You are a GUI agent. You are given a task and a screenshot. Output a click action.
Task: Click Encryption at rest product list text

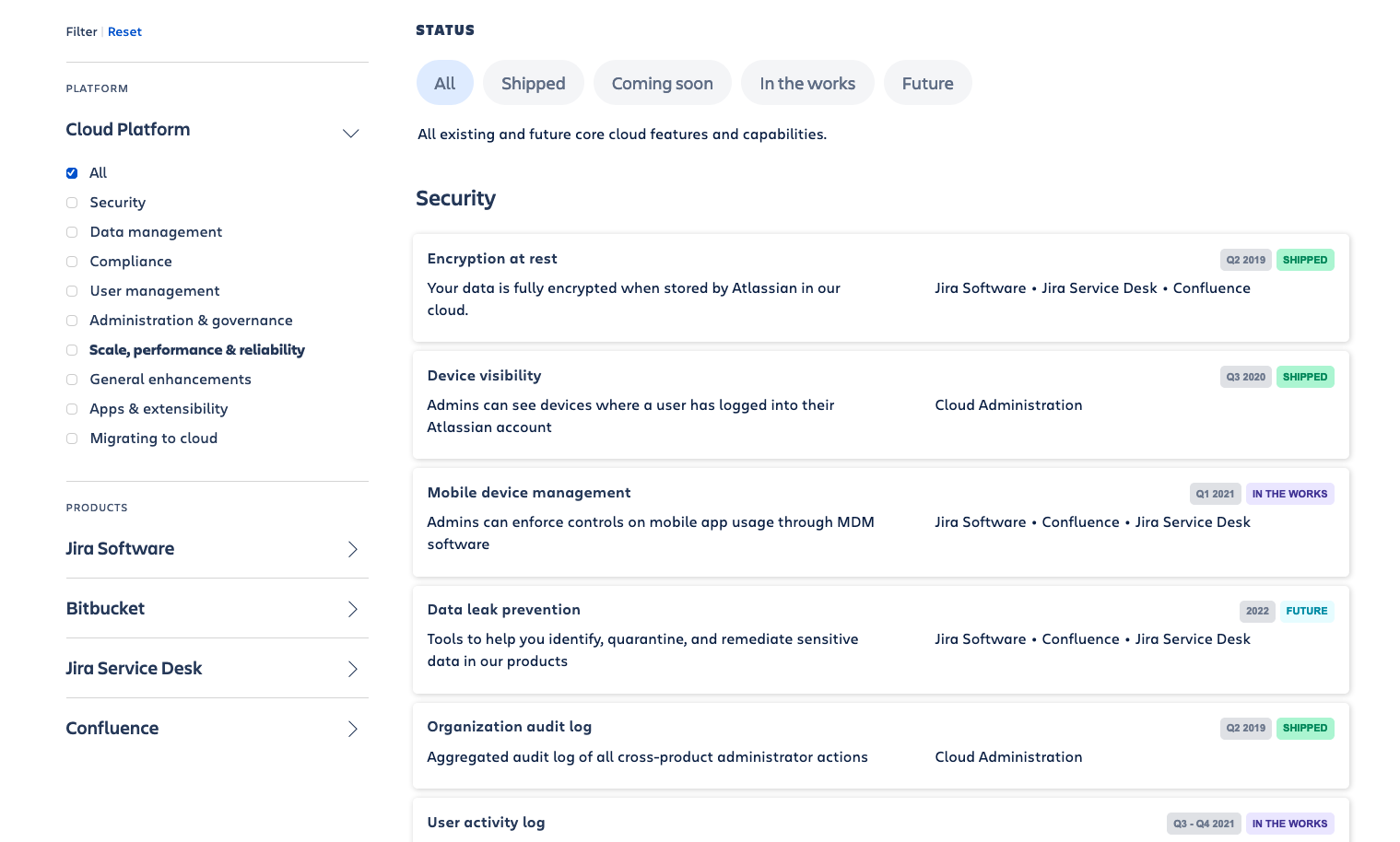click(1092, 288)
